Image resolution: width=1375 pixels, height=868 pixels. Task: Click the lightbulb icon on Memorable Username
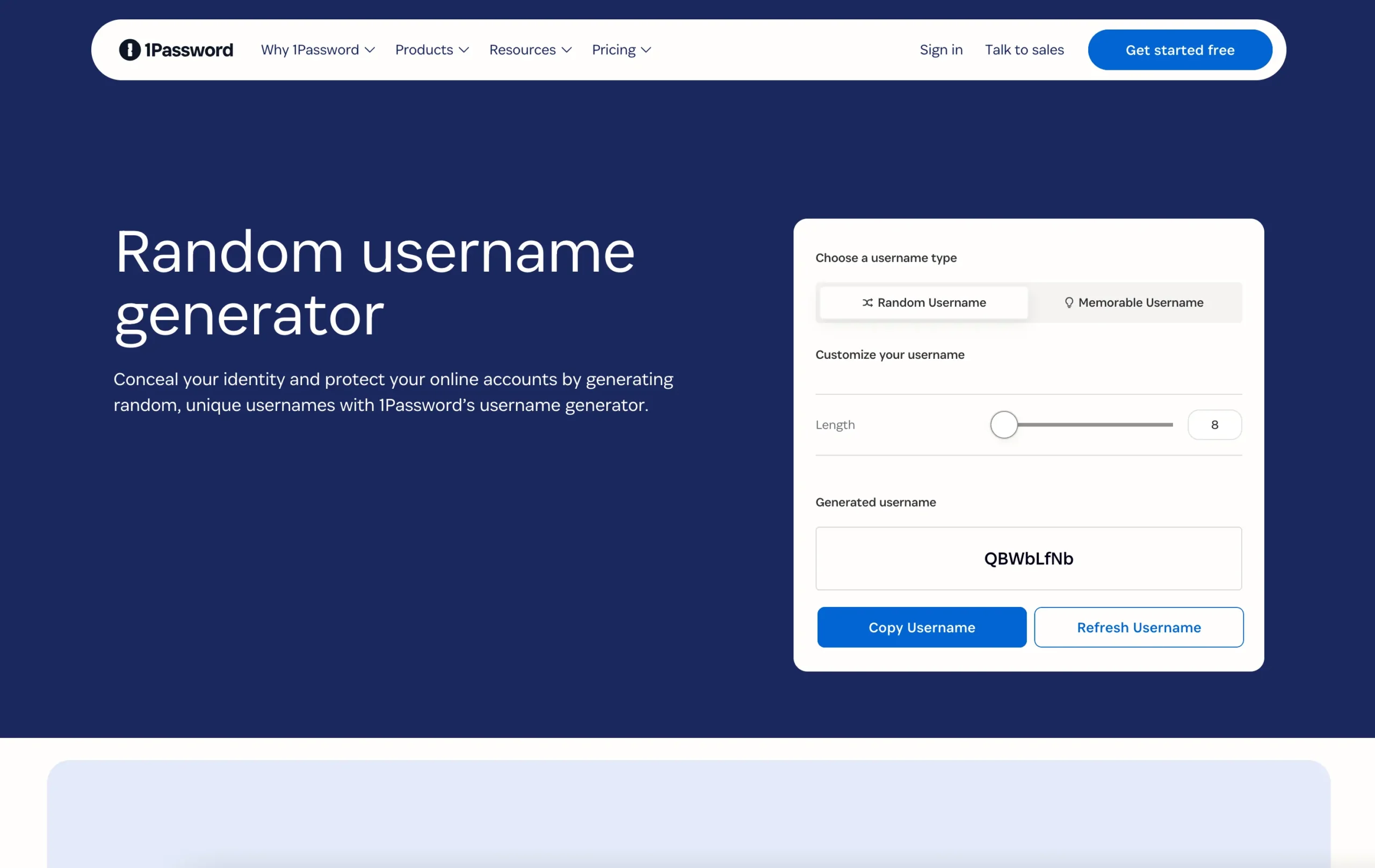click(1069, 302)
